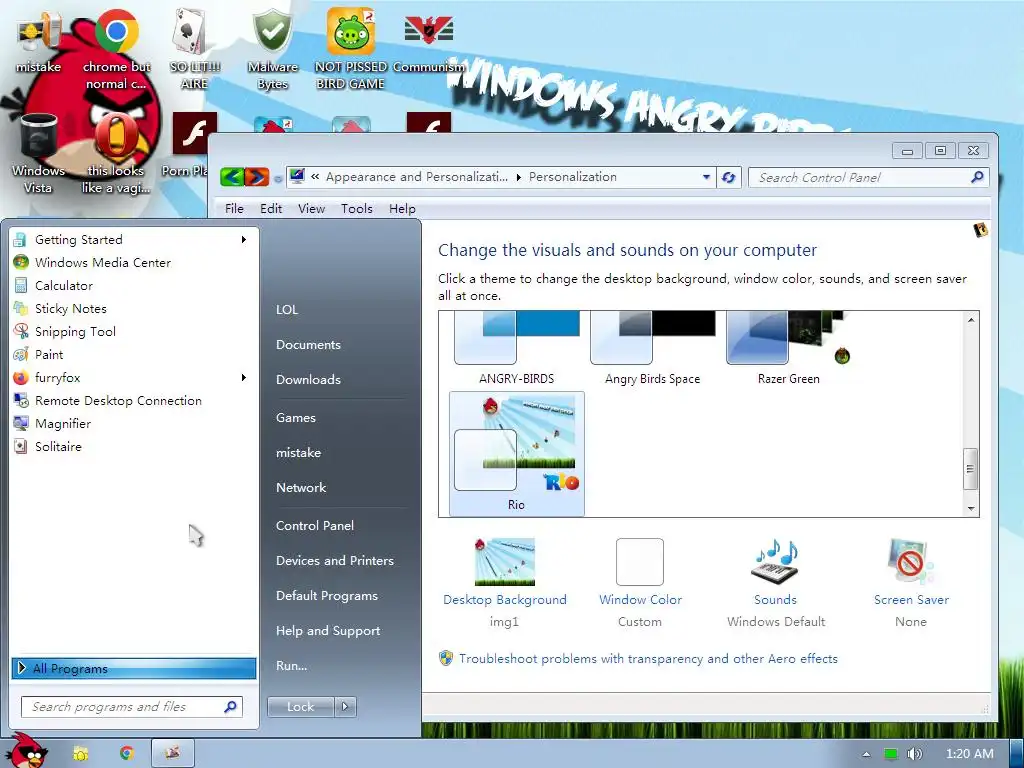The width and height of the screenshot is (1024, 768).
Task: Open Help and Support
Action: click(x=328, y=631)
